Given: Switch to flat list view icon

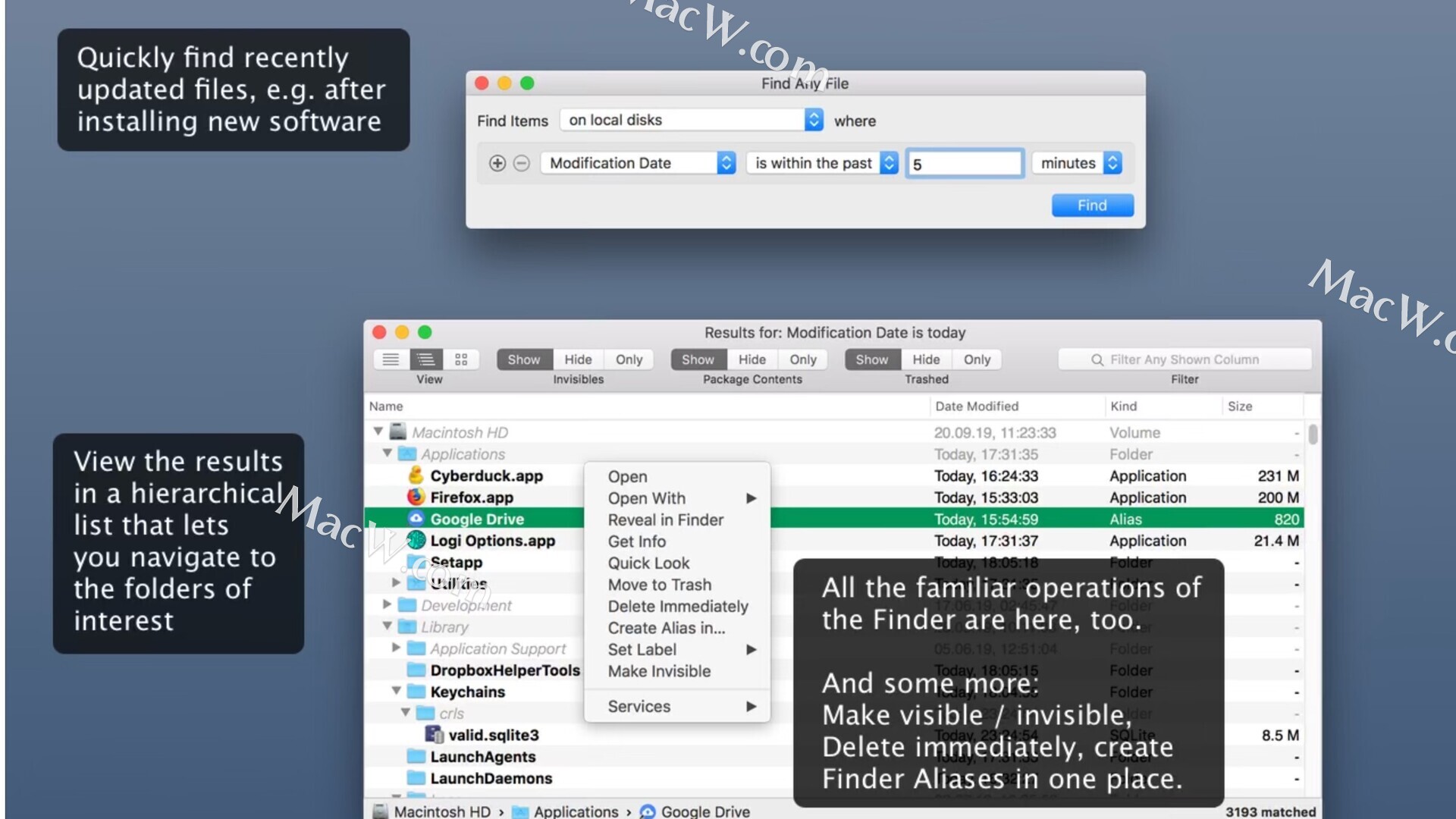Looking at the screenshot, I should pos(391,359).
